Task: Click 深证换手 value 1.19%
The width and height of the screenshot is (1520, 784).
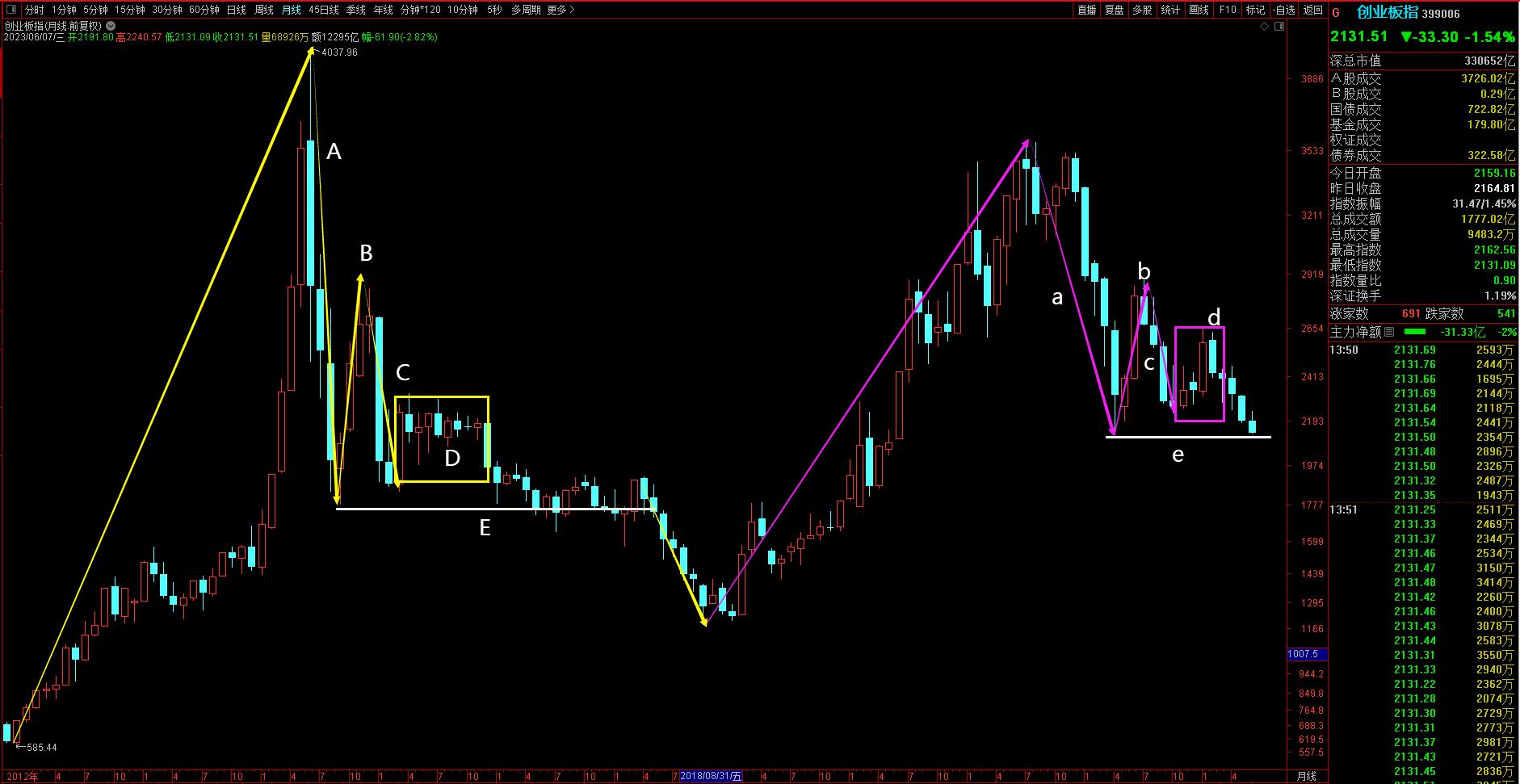Action: coord(1500,296)
